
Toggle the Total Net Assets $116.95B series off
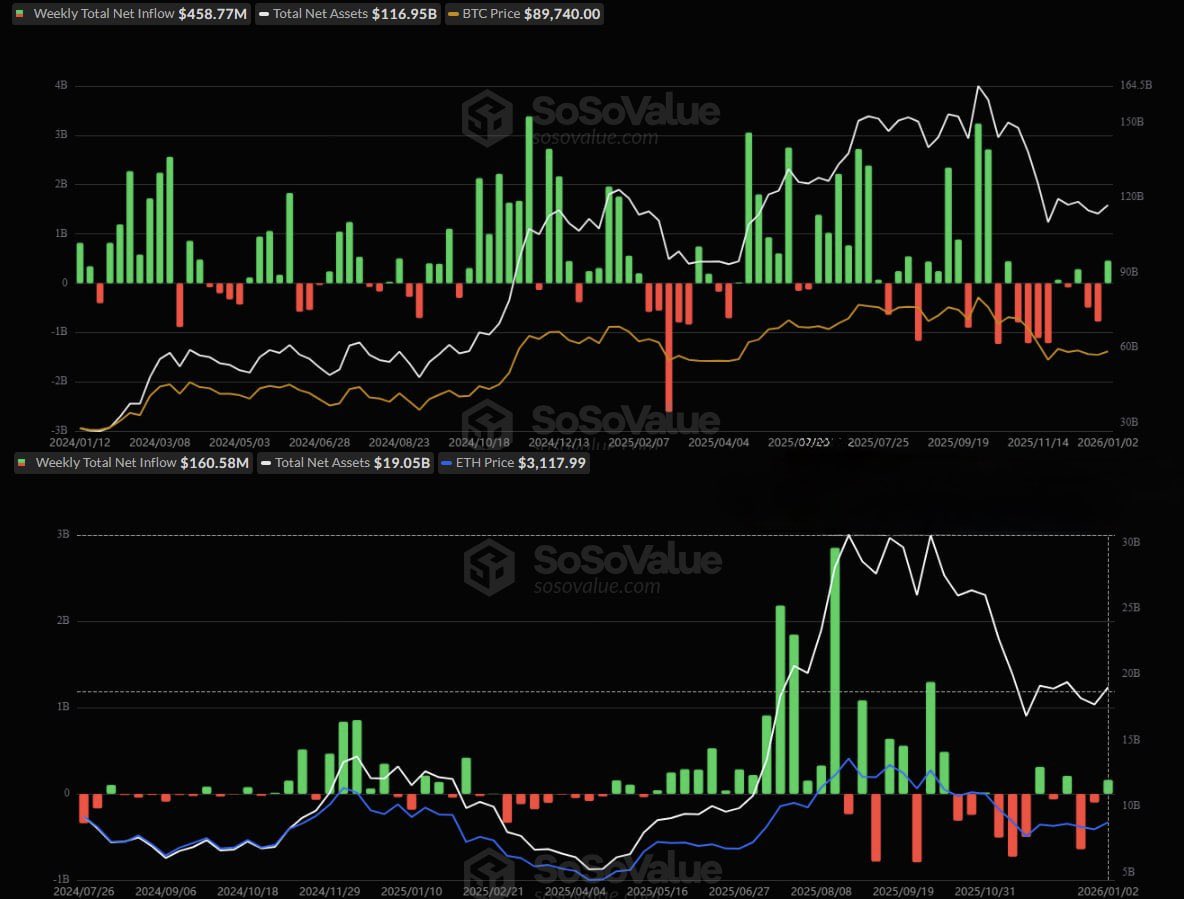coord(347,13)
